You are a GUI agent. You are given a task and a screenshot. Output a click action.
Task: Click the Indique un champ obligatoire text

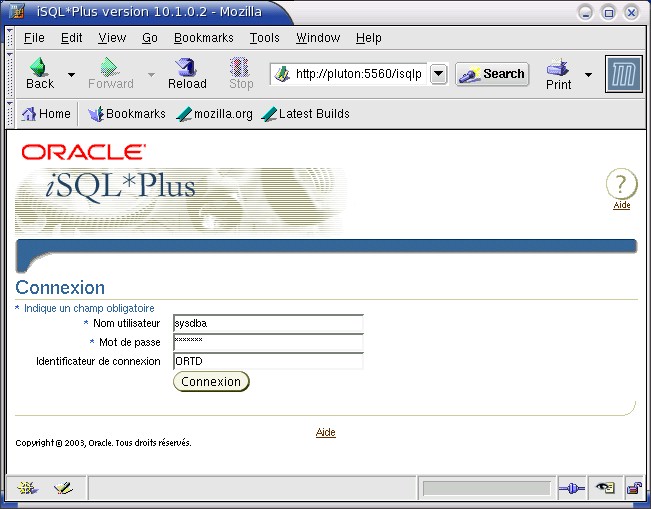tap(89, 308)
